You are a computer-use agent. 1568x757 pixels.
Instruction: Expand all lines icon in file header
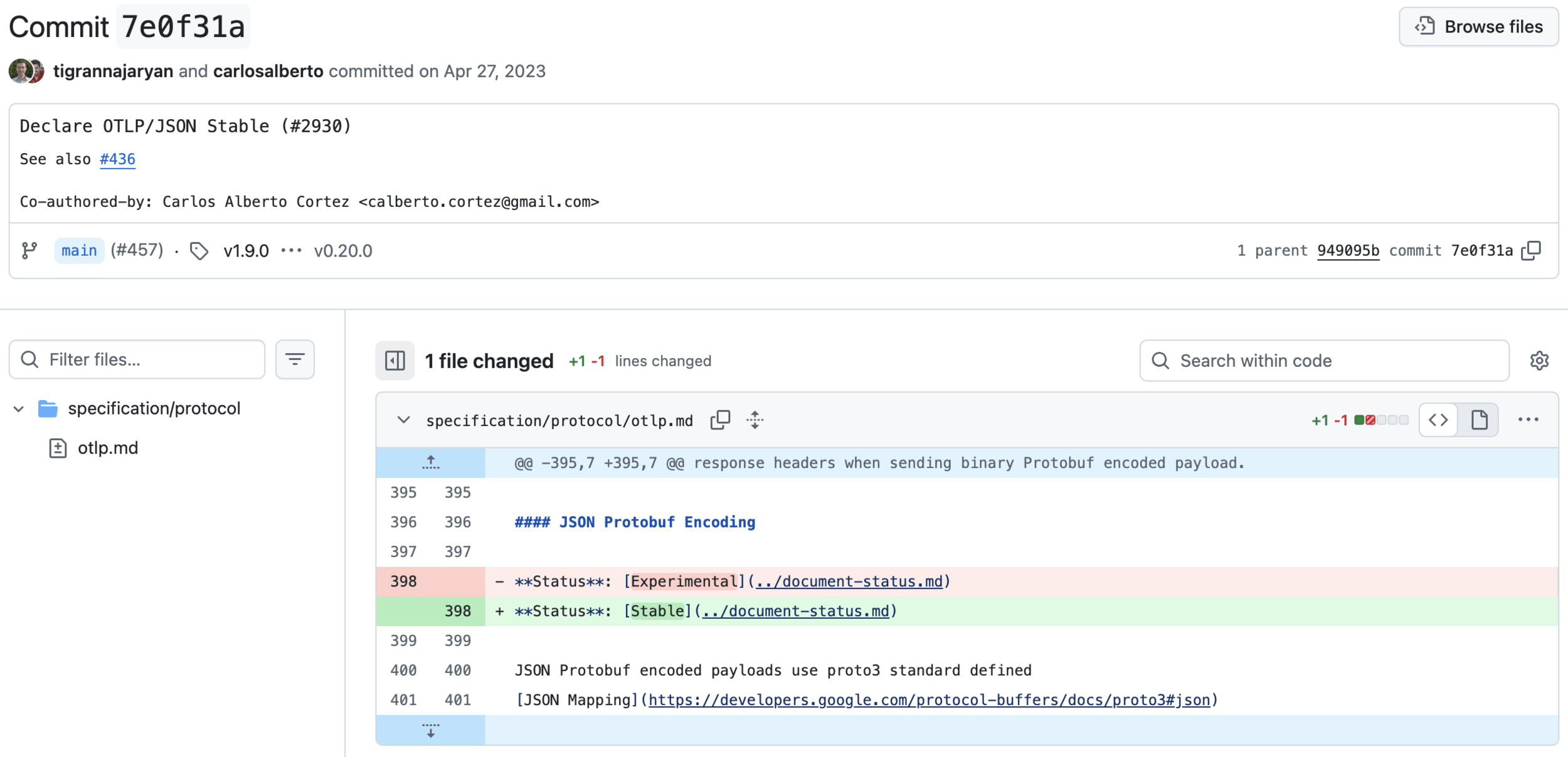pos(755,420)
